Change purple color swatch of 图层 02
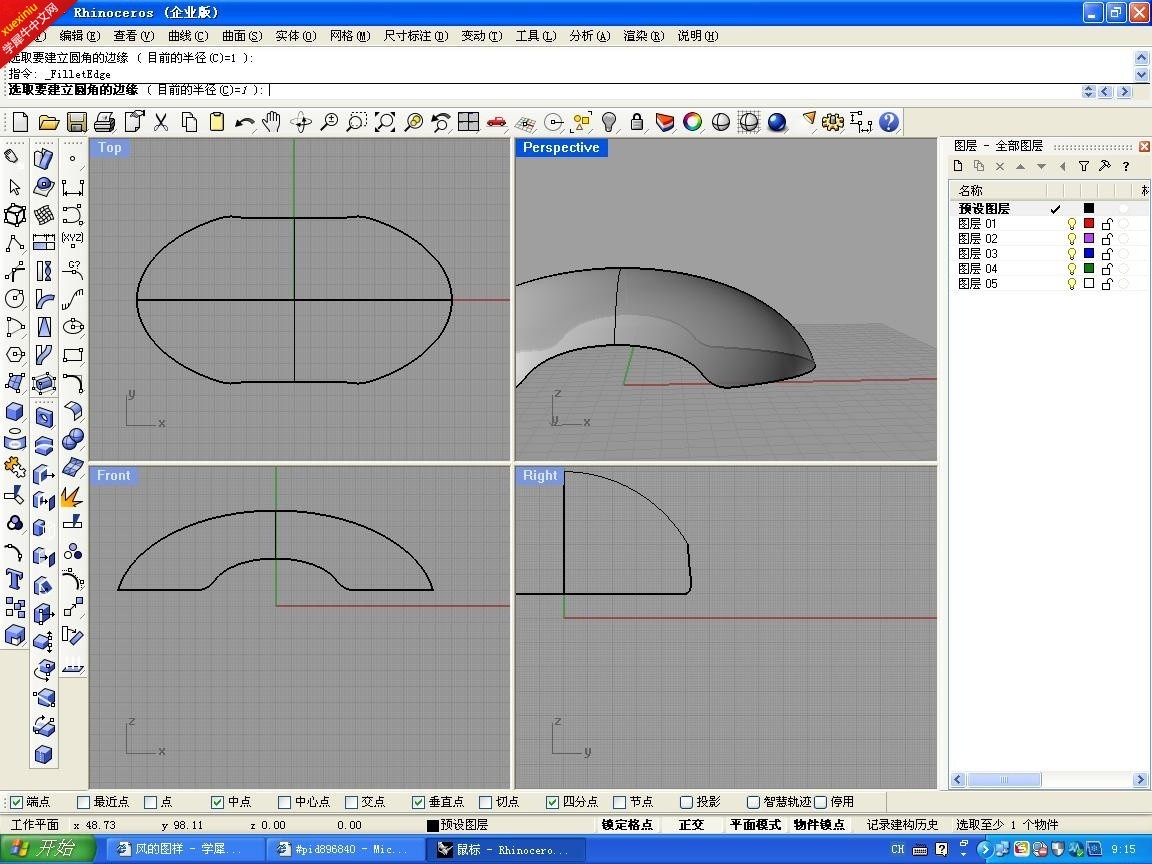The width and height of the screenshot is (1152, 864). click(1089, 238)
